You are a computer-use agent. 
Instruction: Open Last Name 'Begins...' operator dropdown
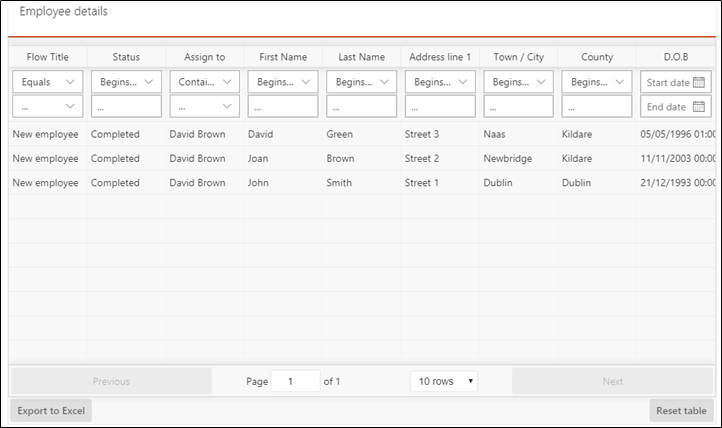click(361, 82)
